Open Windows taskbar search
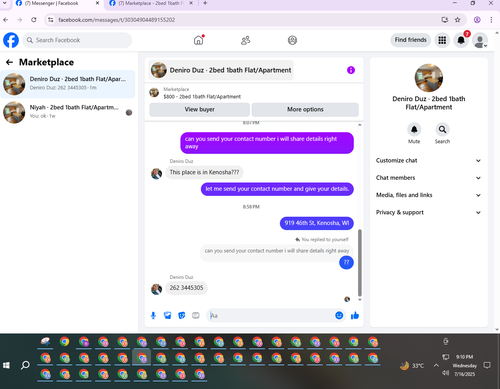This screenshot has height=389, width=500. click(25, 366)
